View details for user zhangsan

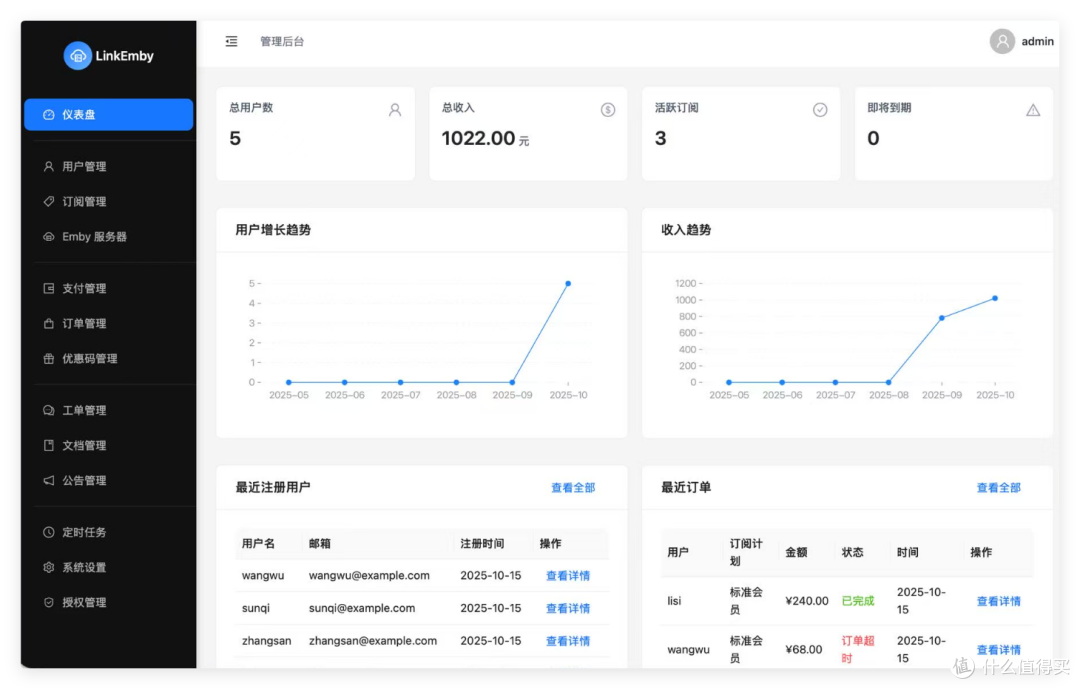(x=568, y=641)
